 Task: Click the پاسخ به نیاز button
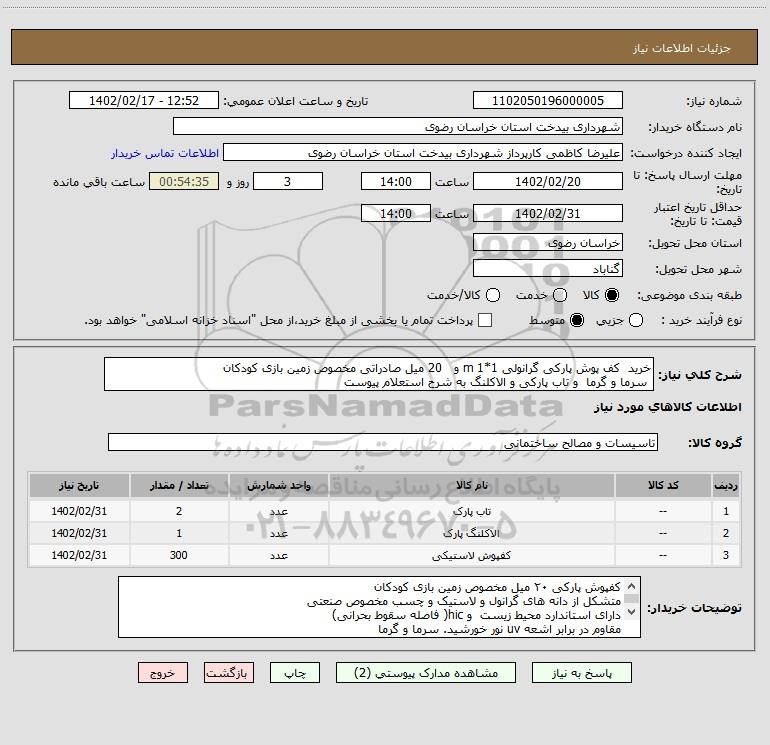pos(582,673)
